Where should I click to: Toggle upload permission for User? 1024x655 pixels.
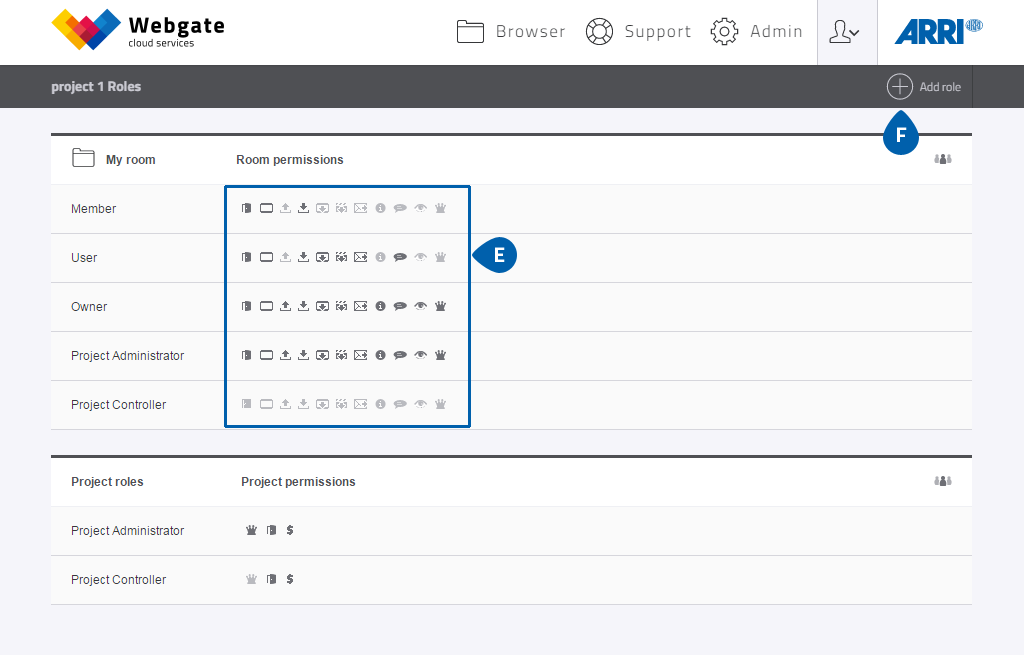coord(285,257)
